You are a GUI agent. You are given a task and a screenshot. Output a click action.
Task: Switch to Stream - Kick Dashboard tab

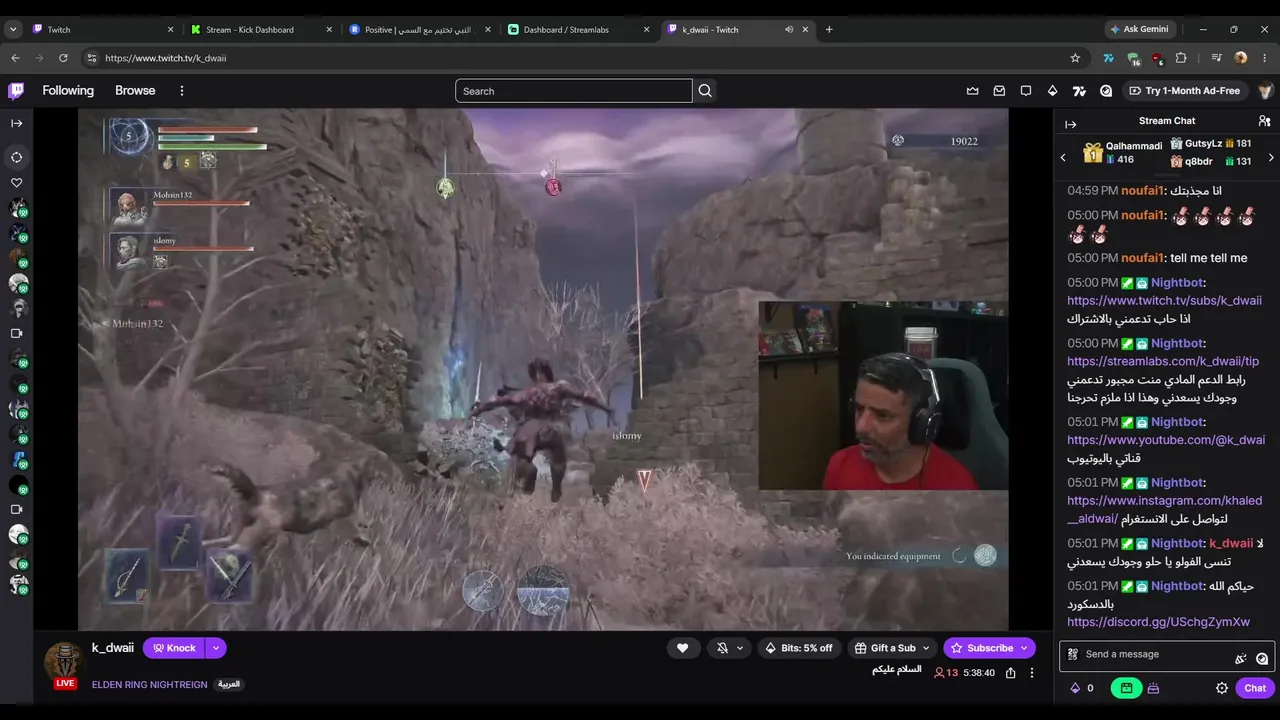[261, 30]
